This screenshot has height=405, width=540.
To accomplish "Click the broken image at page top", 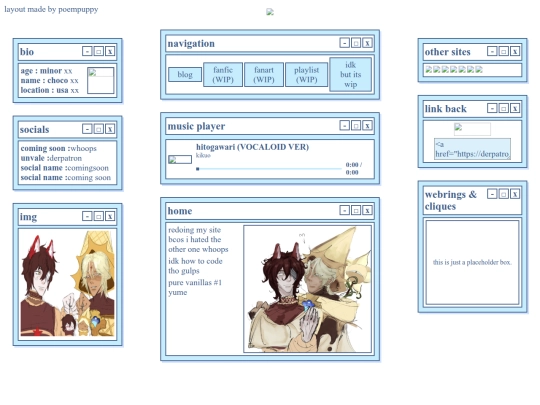I will (x=270, y=12).
